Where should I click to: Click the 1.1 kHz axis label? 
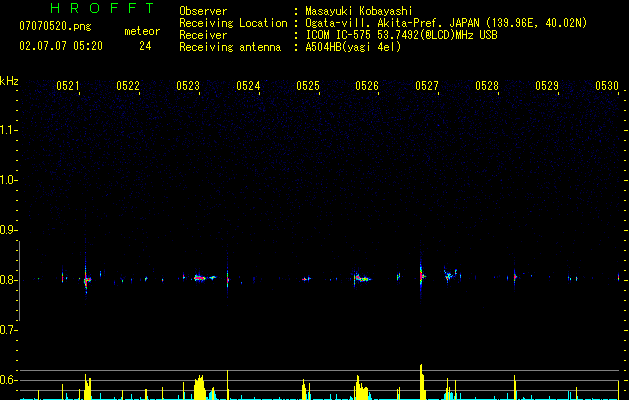coord(9,130)
